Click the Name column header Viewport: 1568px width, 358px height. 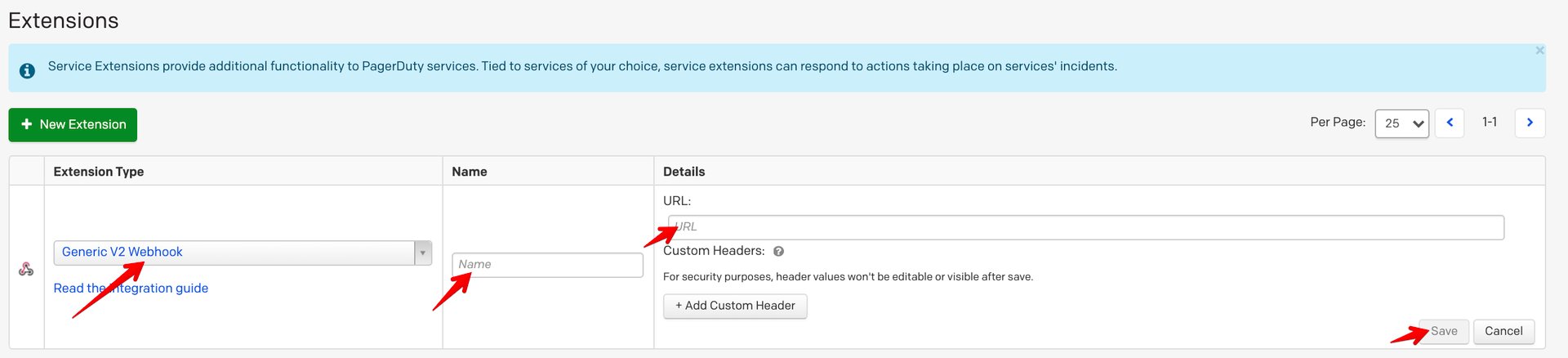470,172
